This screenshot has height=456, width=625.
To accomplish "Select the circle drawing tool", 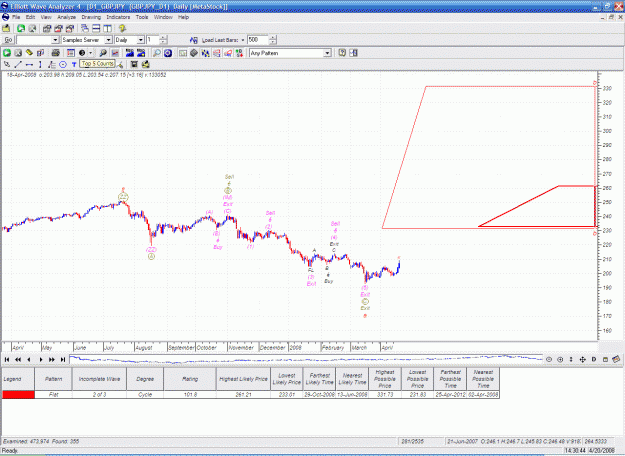I will click(63, 64).
